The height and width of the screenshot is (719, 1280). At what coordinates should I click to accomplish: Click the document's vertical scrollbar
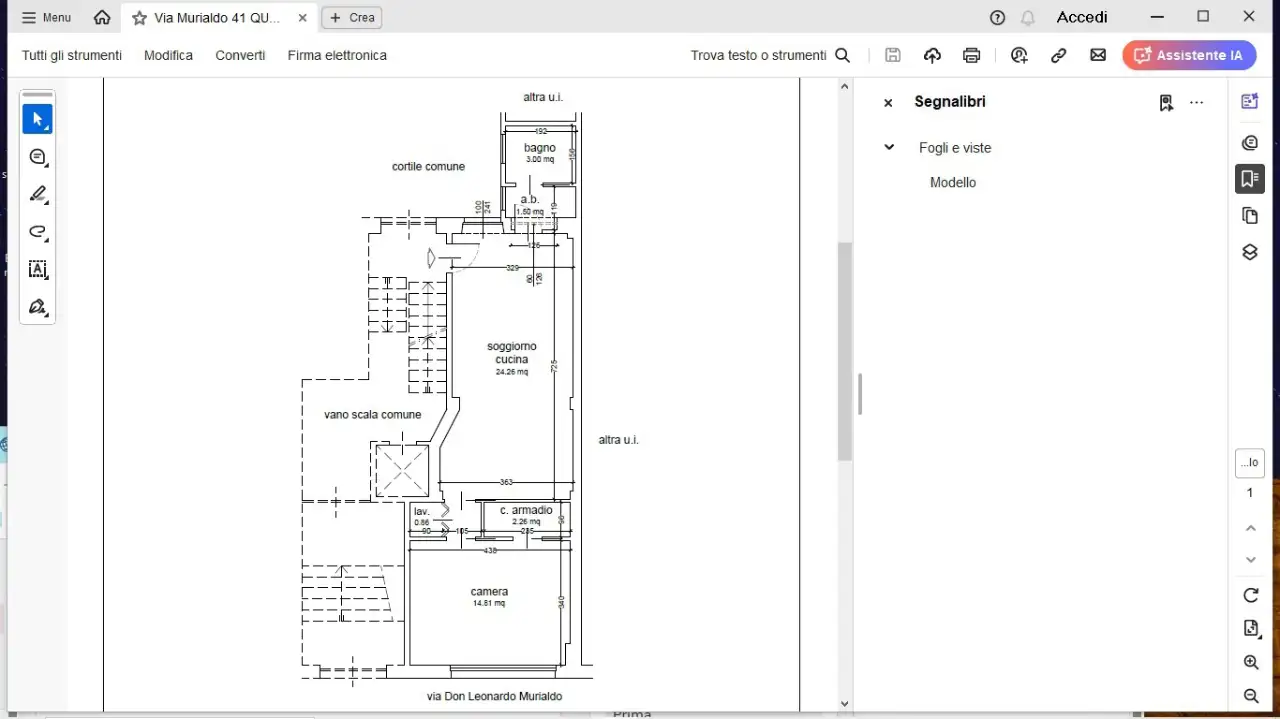point(844,350)
